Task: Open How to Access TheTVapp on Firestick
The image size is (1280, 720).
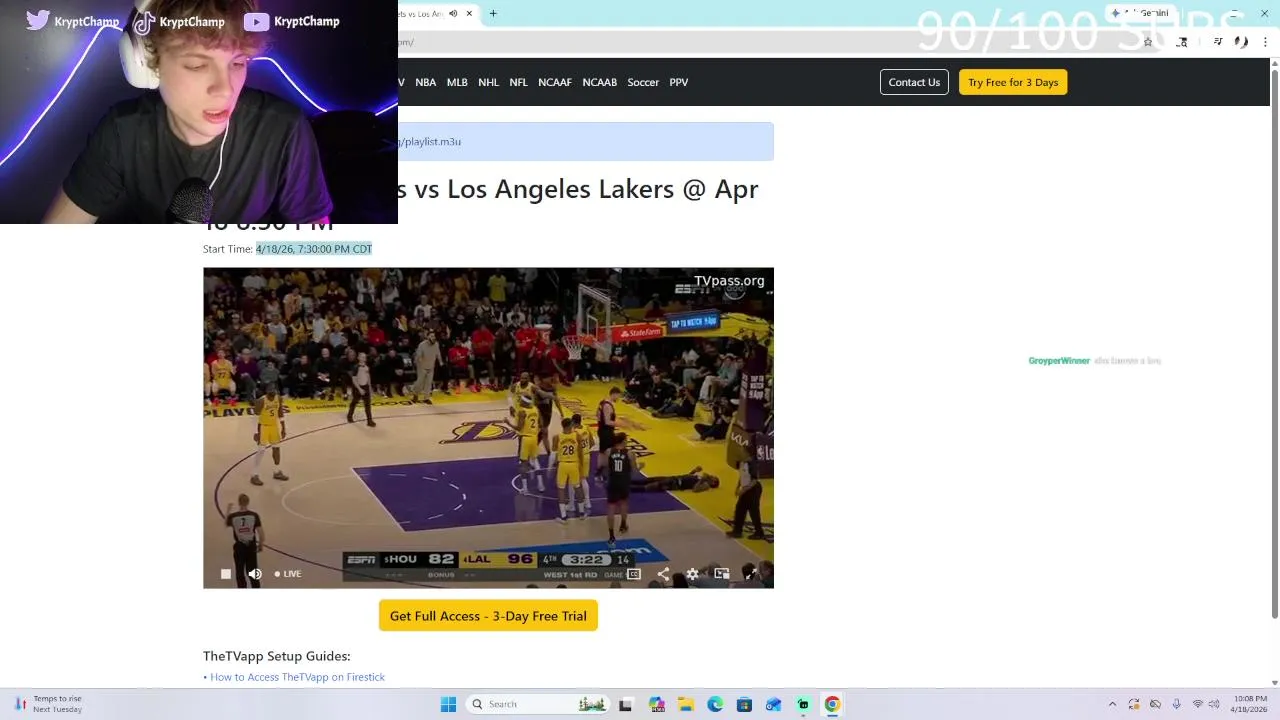Action: [x=297, y=677]
